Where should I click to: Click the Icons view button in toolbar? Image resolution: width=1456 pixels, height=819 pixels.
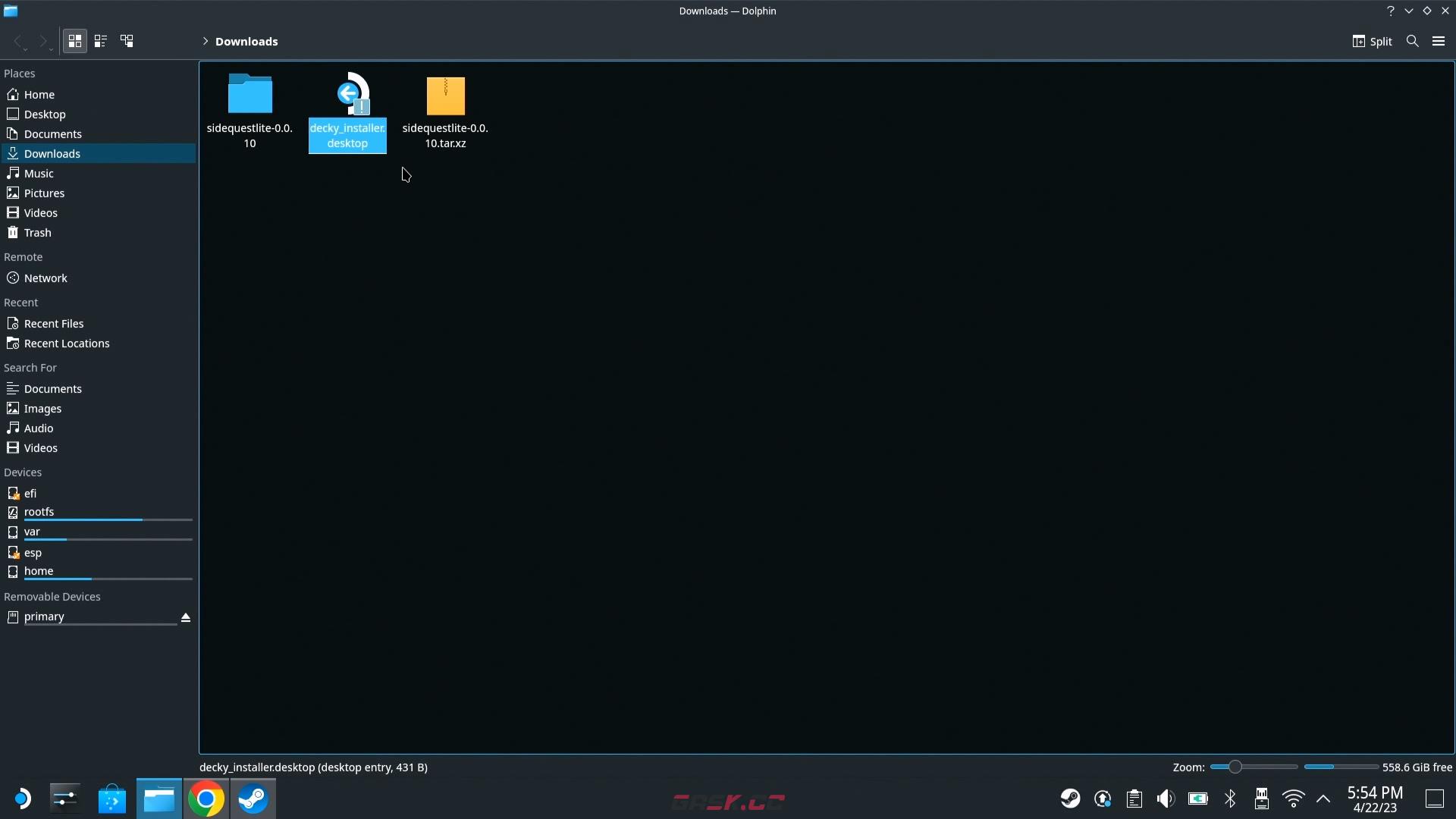coord(74,40)
